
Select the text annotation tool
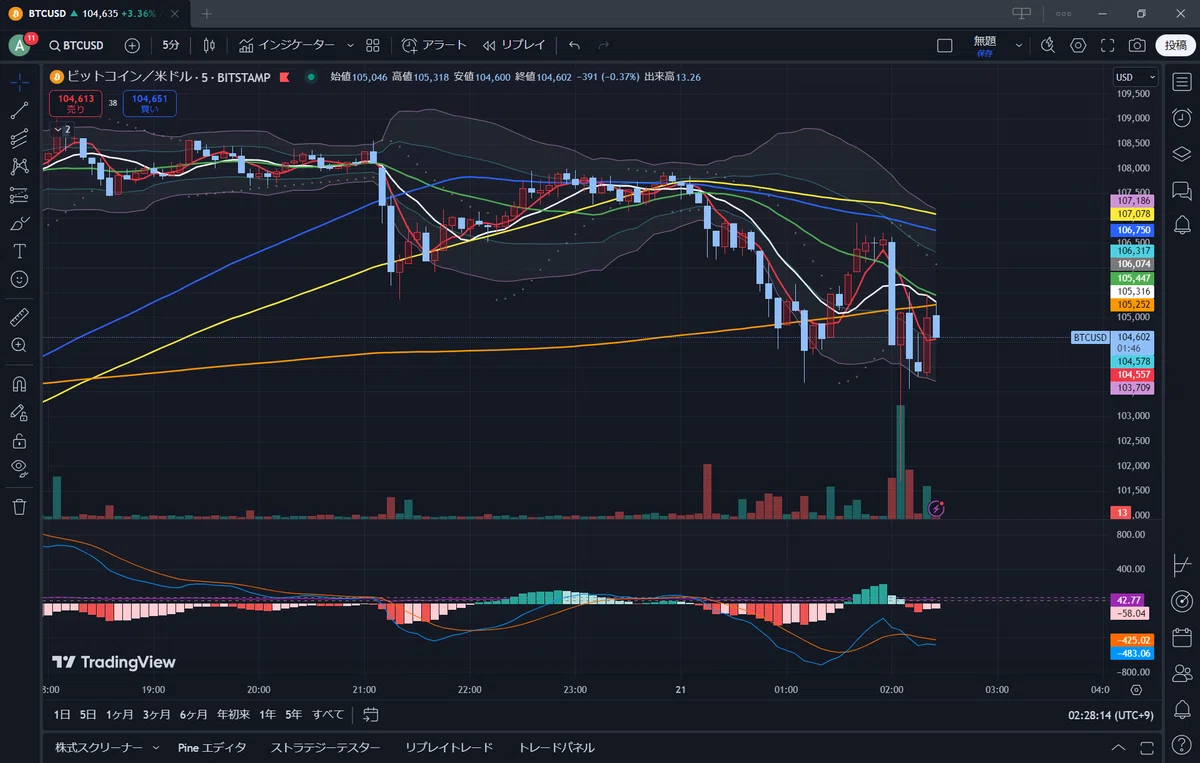[19, 251]
